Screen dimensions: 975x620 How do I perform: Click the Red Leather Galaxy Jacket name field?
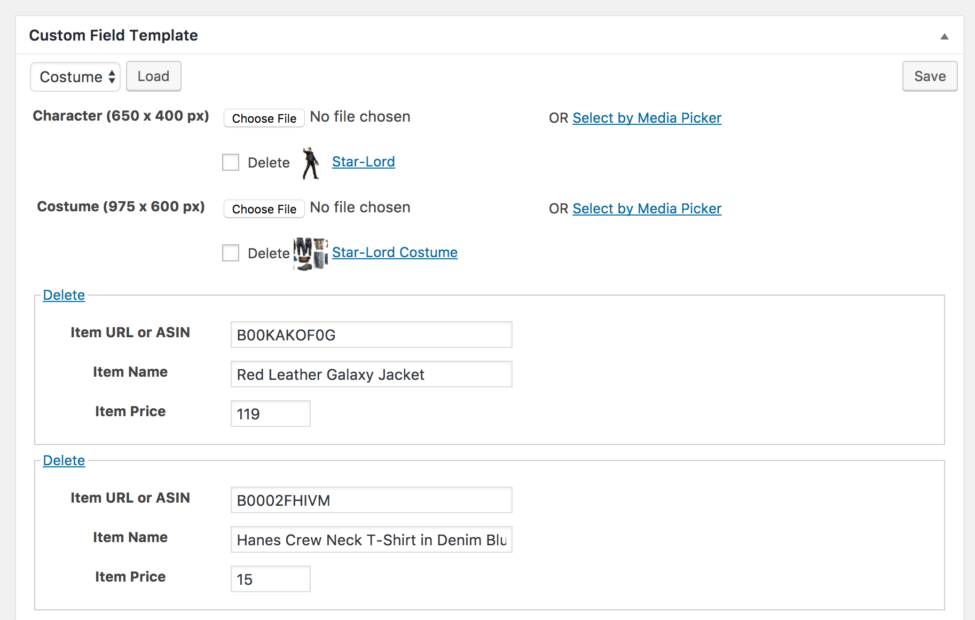(x=371, y=374)
